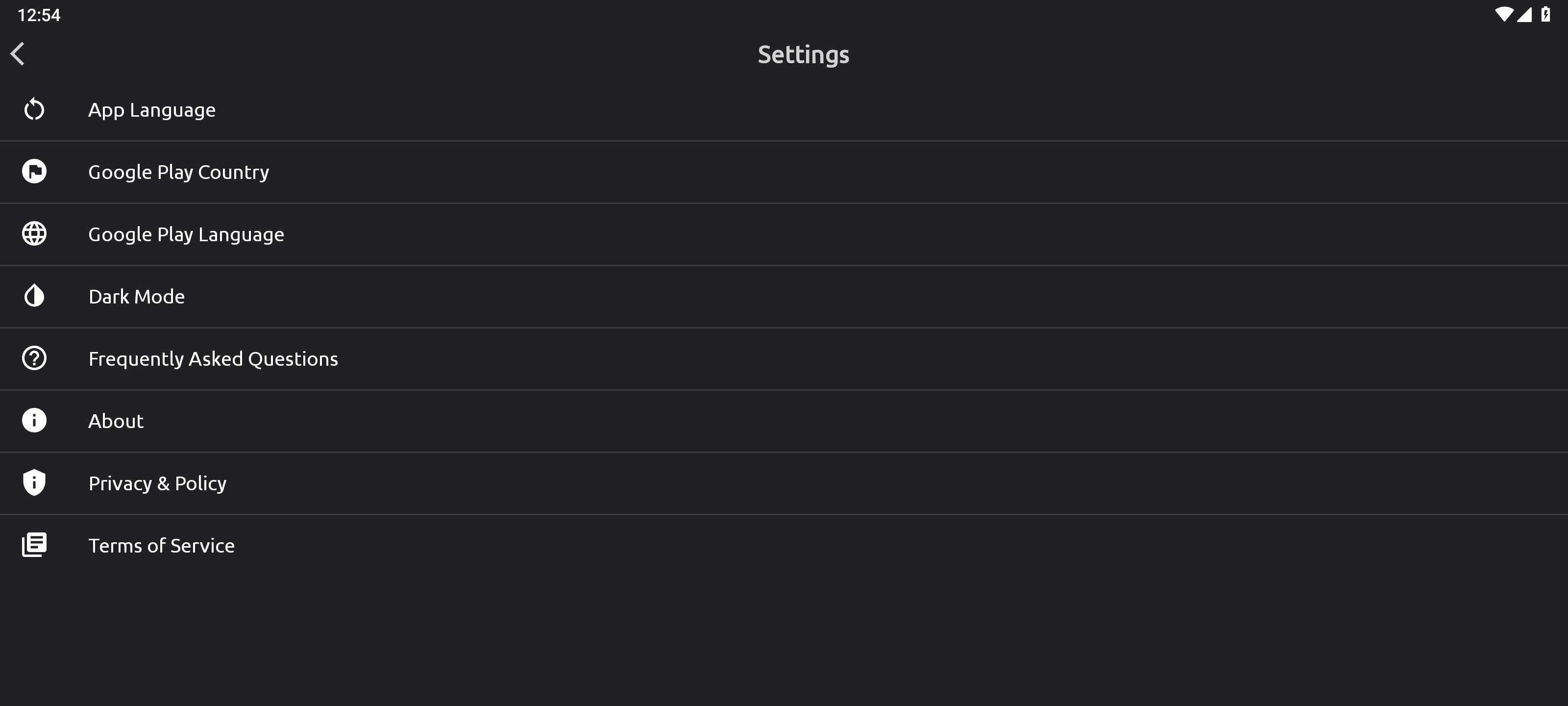Select Google Play Language option
This screenshot has width=1568, height=706.
click(x=186, y=234)
